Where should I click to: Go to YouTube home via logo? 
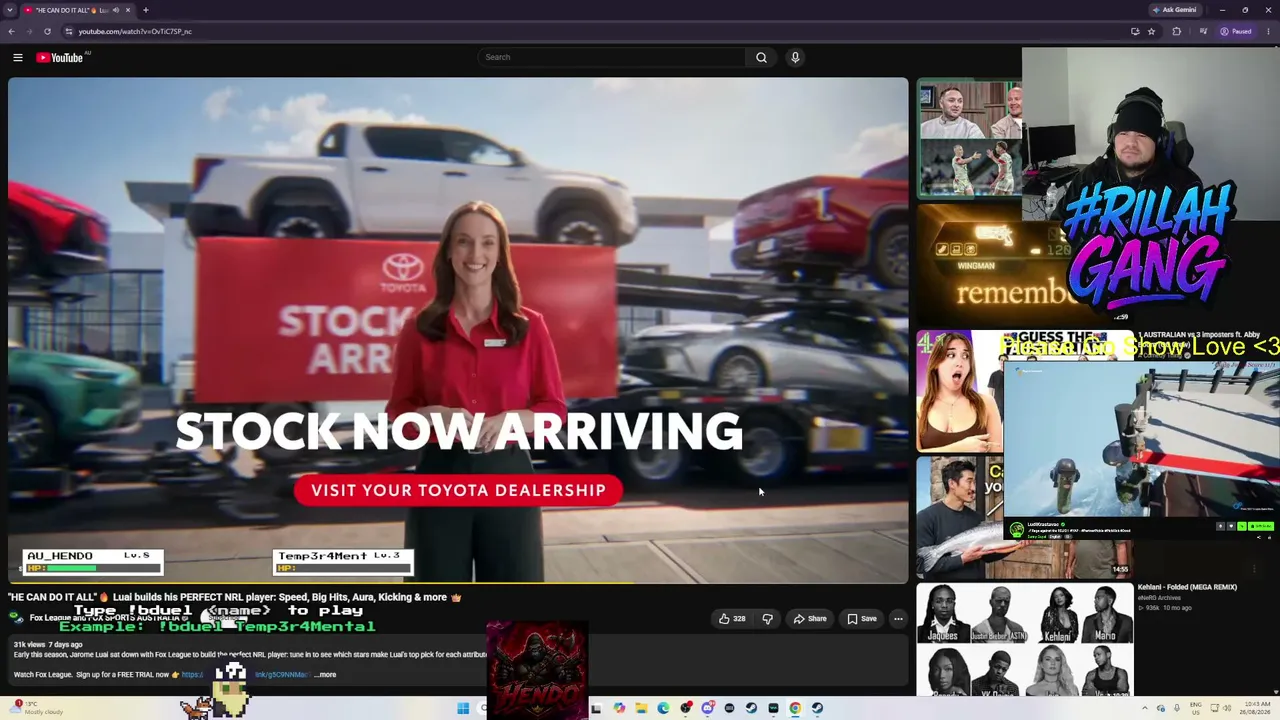click(60, 57)
